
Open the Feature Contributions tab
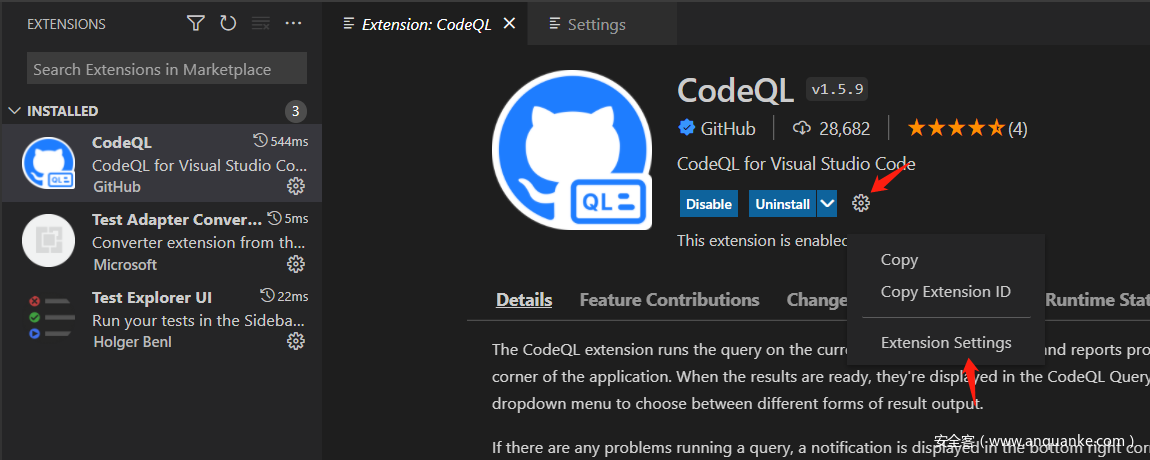(x=669, y=300)
